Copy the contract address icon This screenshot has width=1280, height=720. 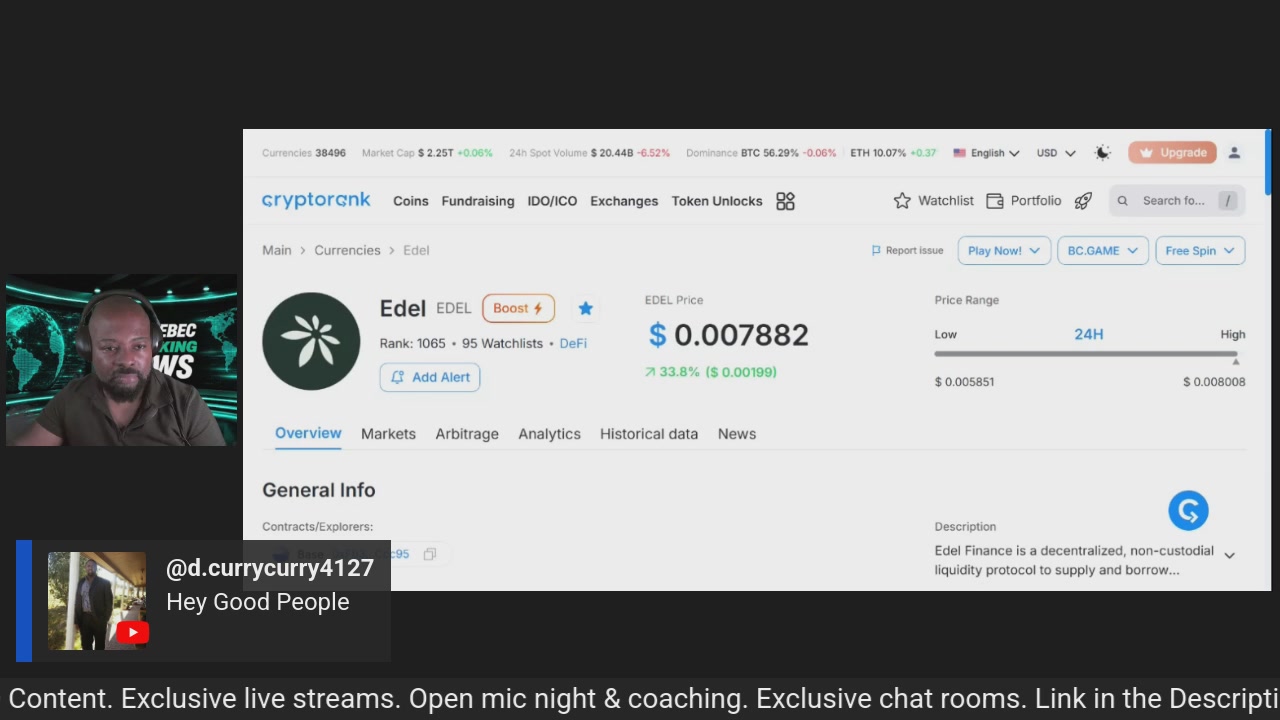point(430,554)
